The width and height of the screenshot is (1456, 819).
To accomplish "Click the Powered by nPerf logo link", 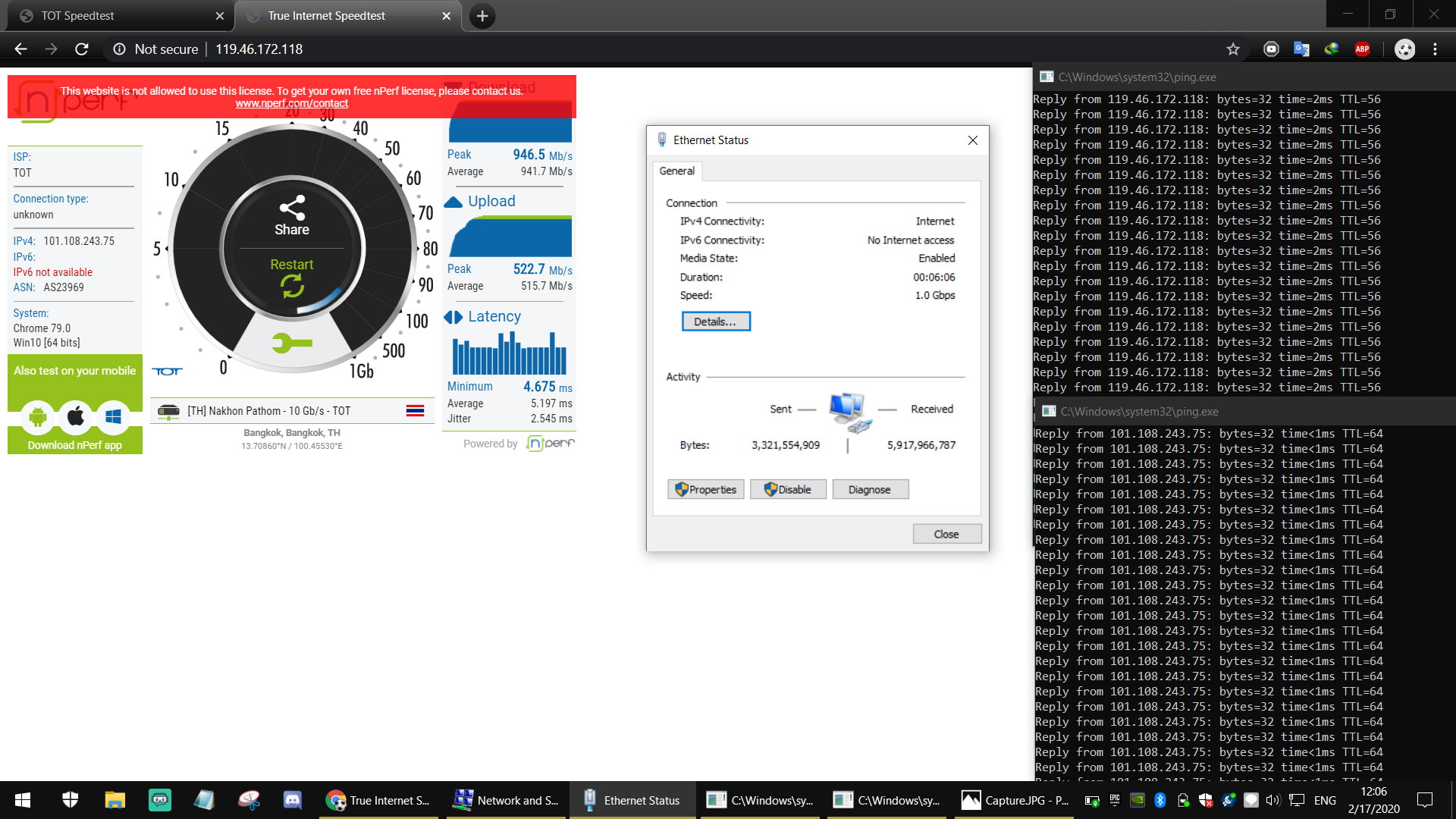I will [551, 444].
